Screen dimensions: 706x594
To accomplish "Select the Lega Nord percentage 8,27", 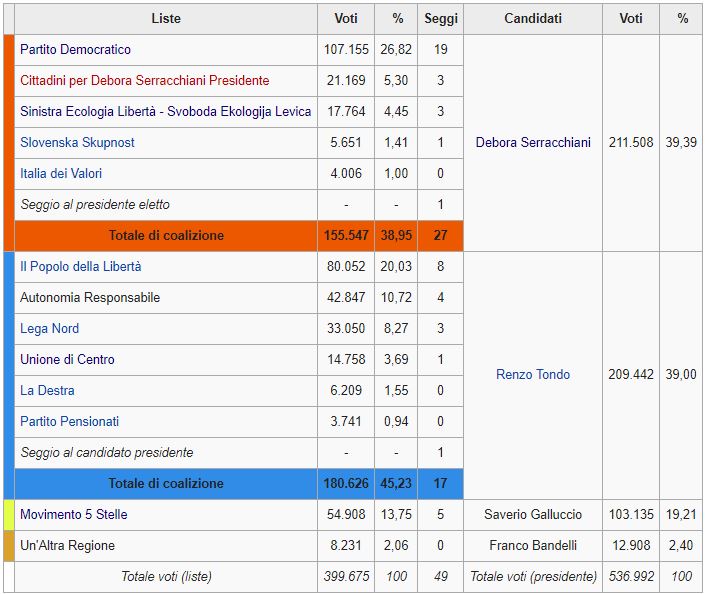I will click(396, 328).
